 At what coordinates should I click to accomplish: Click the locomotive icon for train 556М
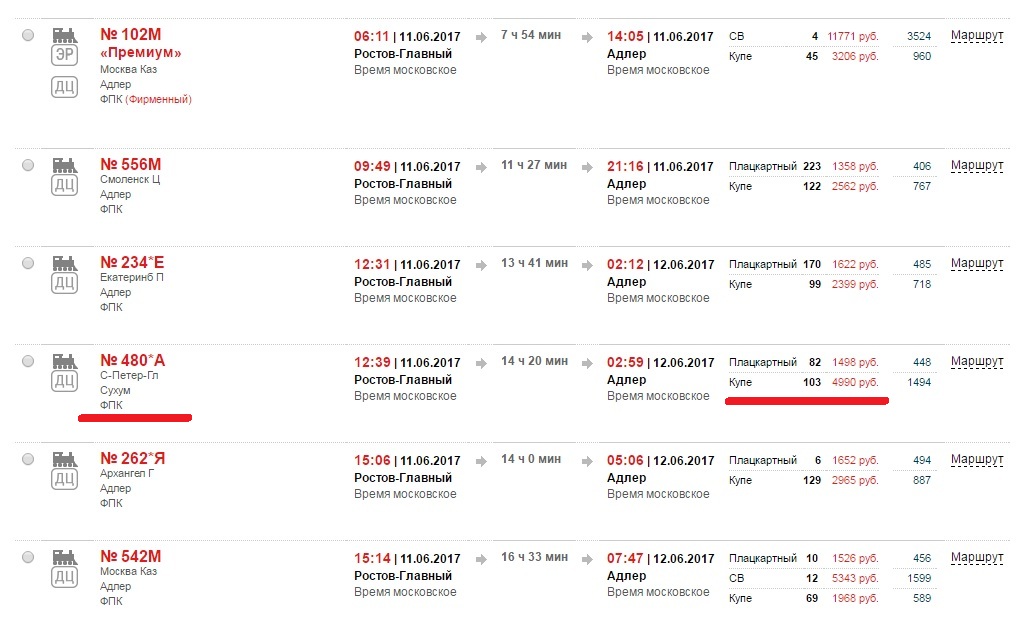(x=64, y=164)
